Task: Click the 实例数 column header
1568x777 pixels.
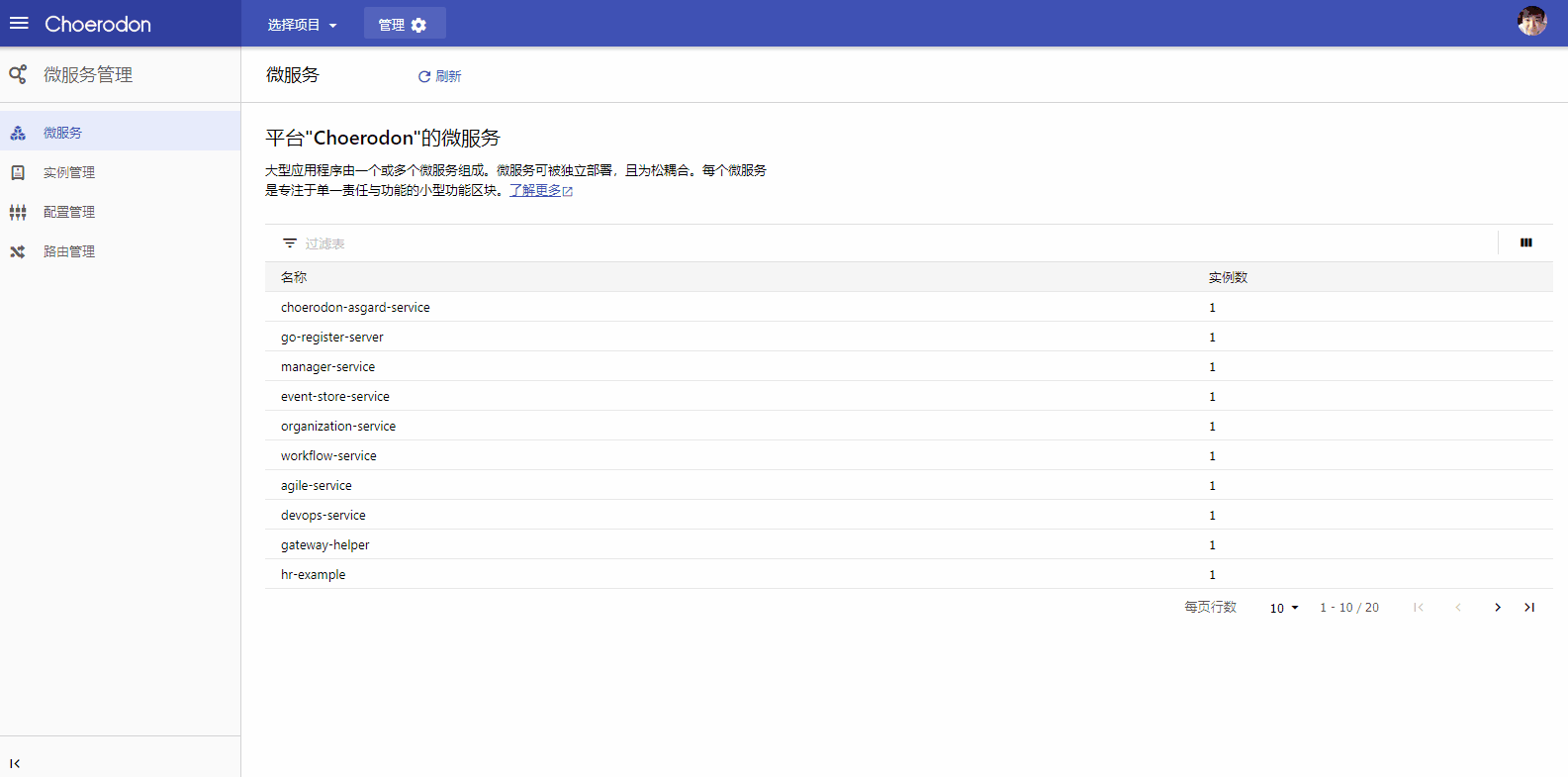Action: point(1228,277)
